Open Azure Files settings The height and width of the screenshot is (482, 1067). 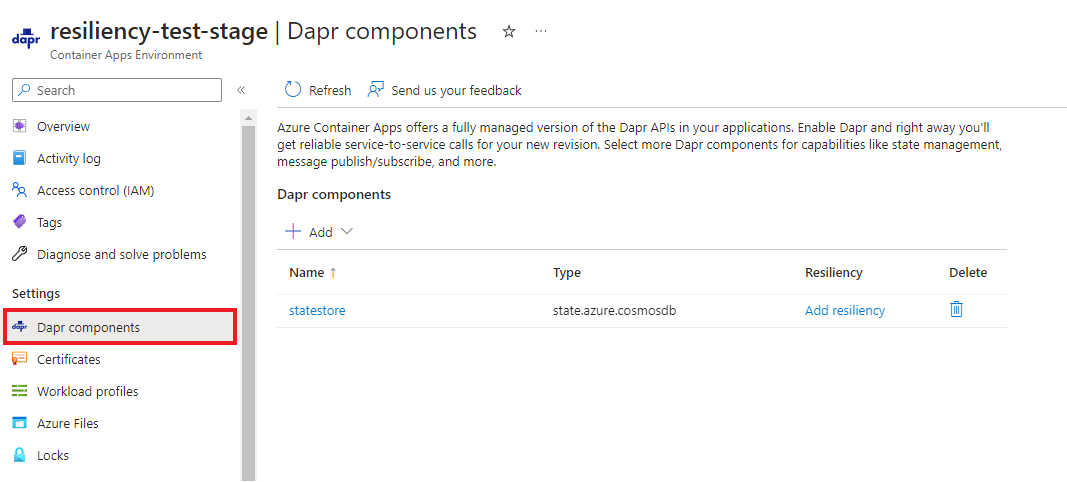[68, 423]
